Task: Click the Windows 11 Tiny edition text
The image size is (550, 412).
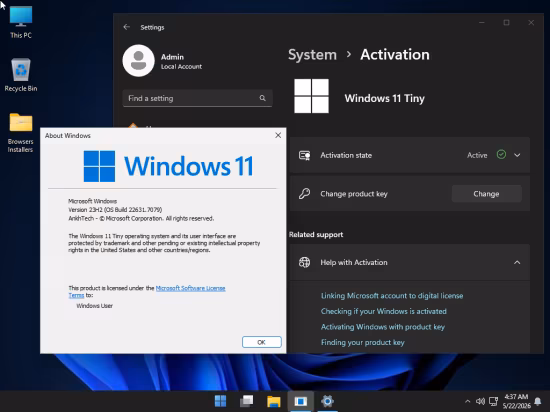Action: pos(384,98)
